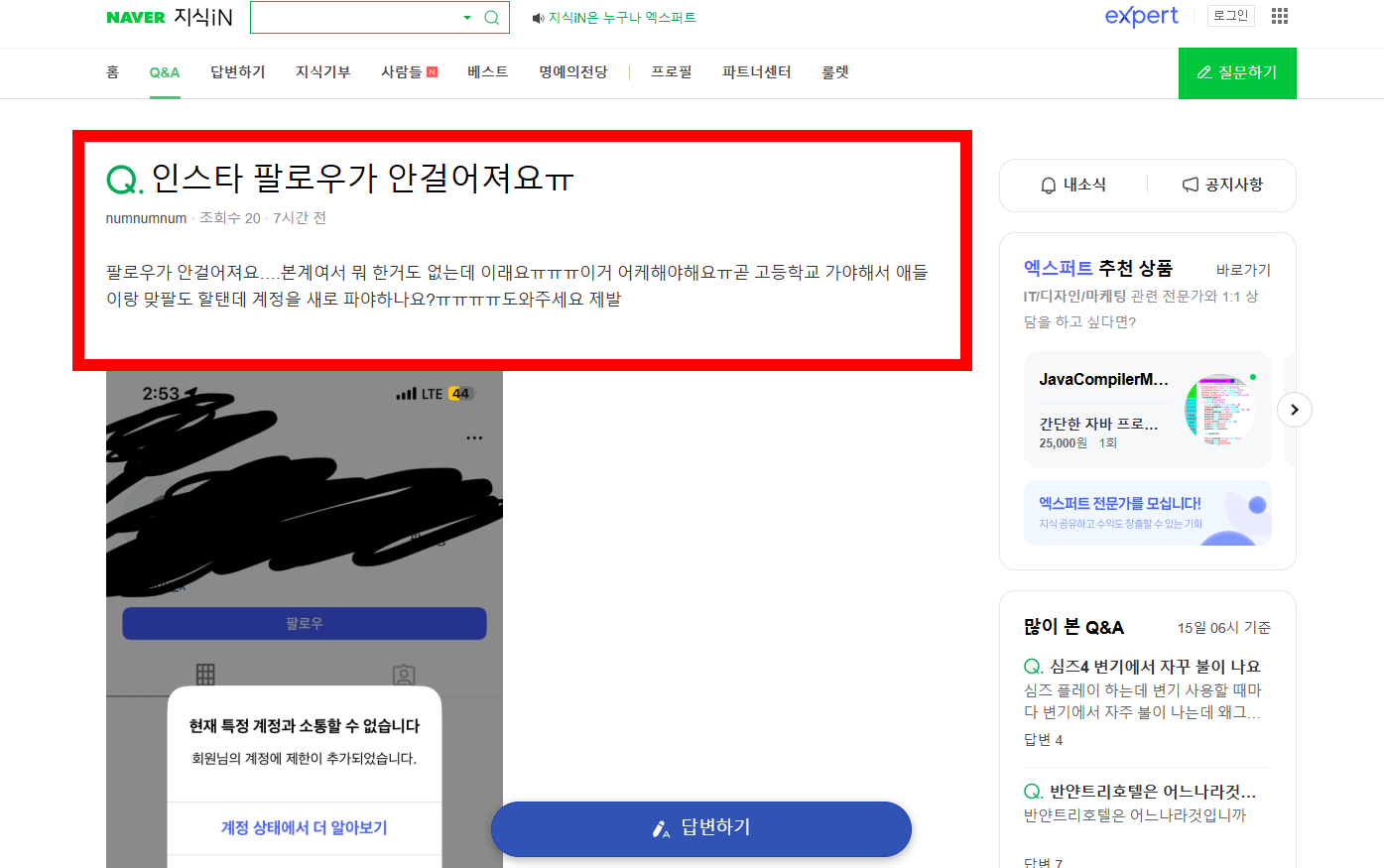Open the 파트너센터 tab

757,72
